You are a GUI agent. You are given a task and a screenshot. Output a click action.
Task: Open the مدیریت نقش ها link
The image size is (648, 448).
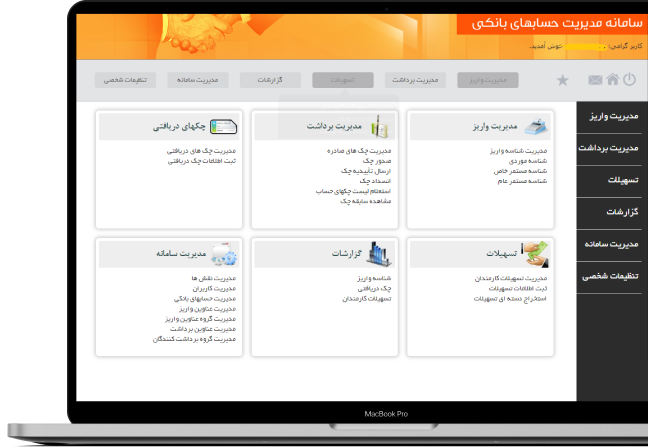coord(214,279)
